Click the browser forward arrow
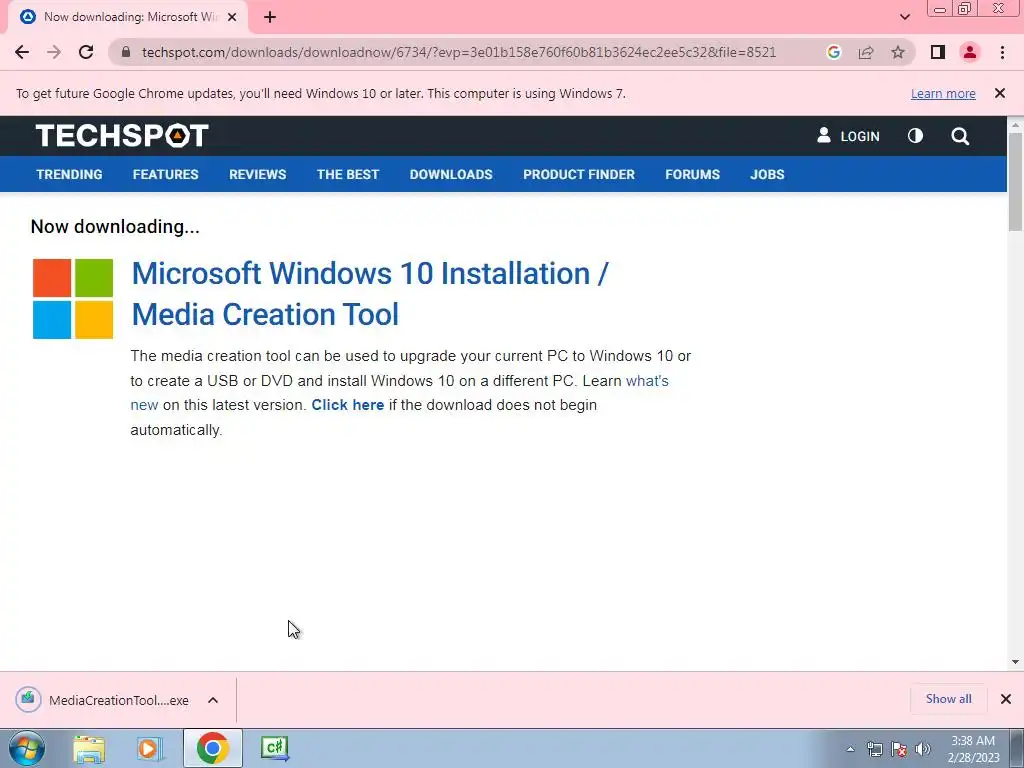Viewport: 1024px width, 768px height. [x=54, y=52]
